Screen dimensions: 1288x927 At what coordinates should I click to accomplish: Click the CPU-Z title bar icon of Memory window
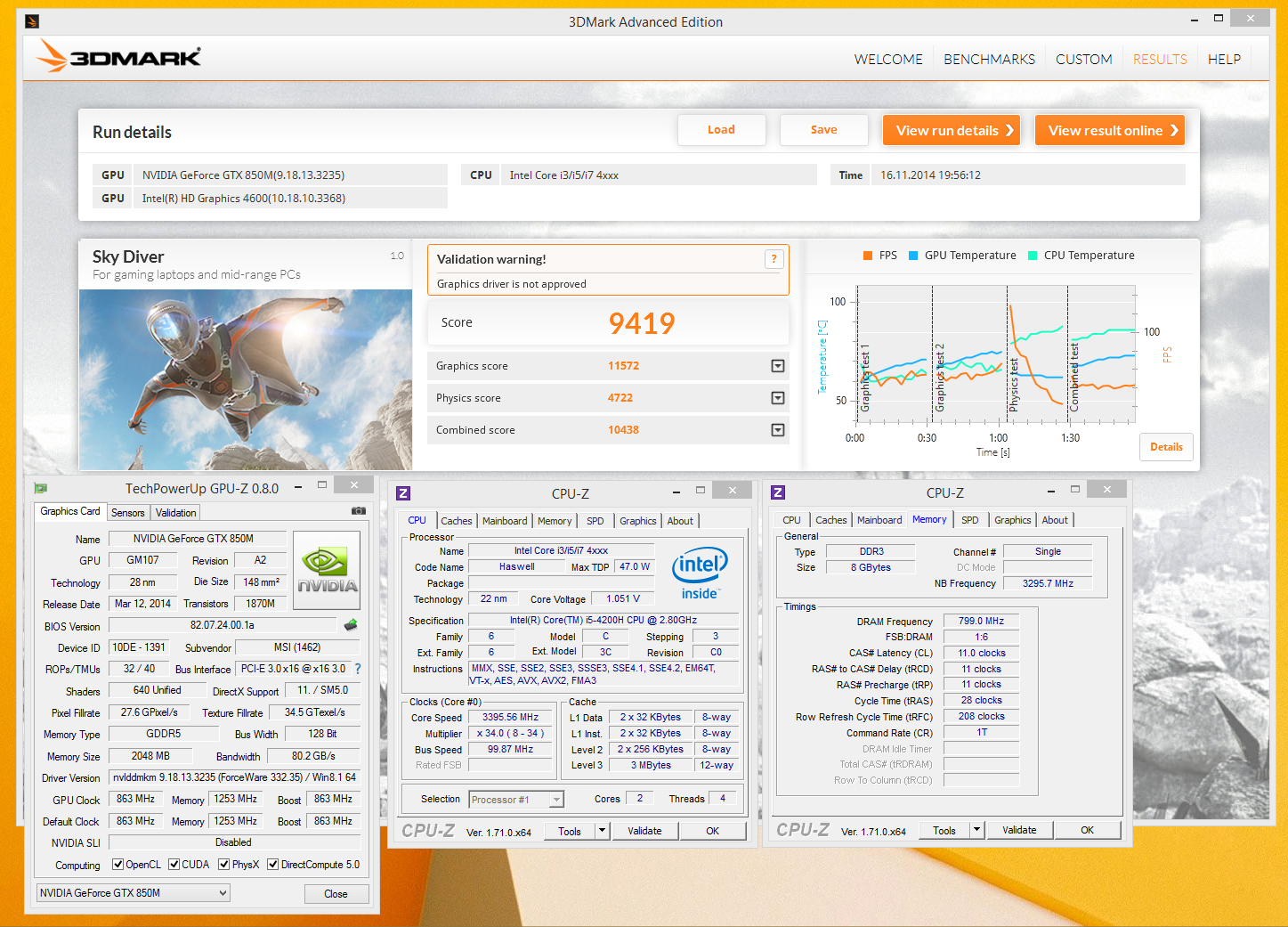point(778,492)
